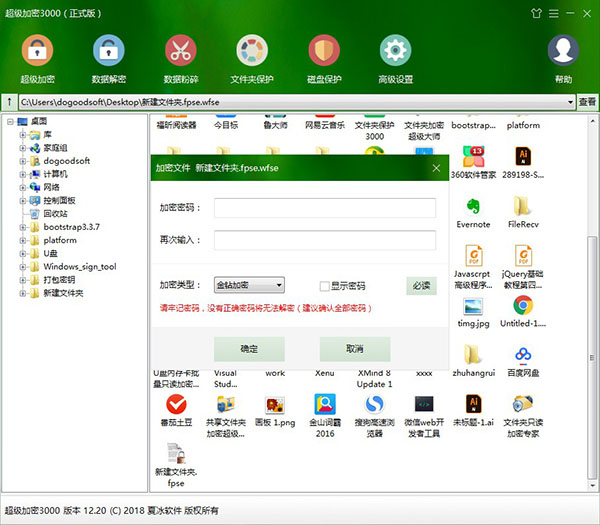The height and width of the screenshot is (525, 600).
Task: Click the 查看 button beside the path
Action: [x=587, y=102]
